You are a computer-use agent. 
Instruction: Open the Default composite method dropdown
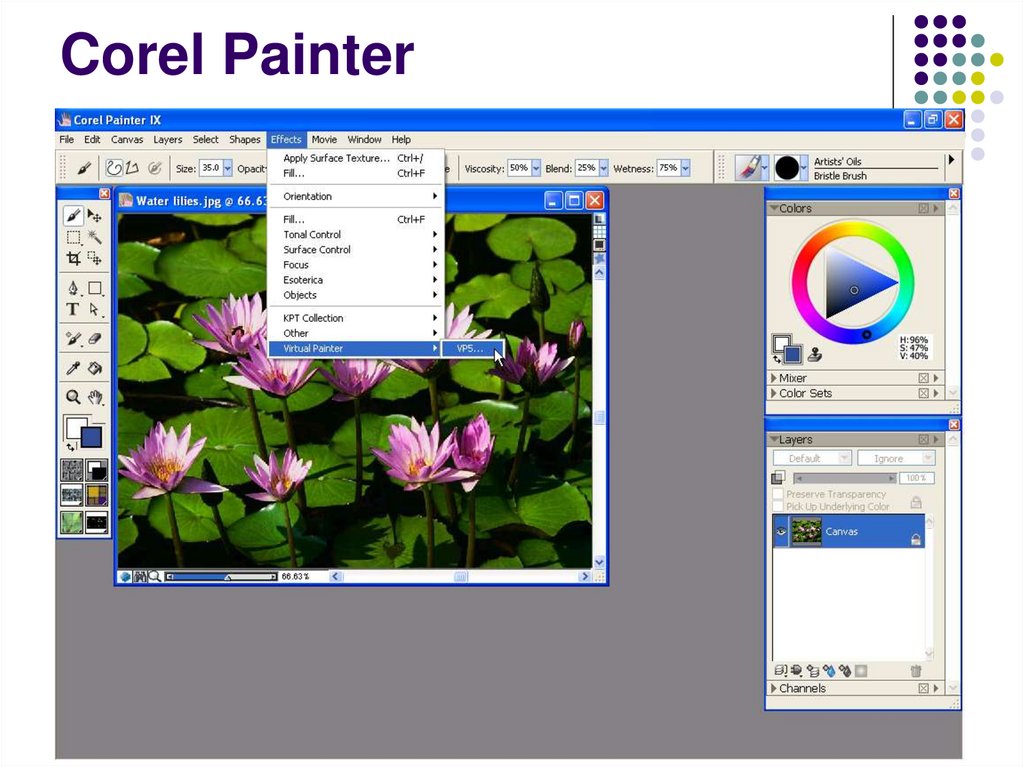pos(812,458)
